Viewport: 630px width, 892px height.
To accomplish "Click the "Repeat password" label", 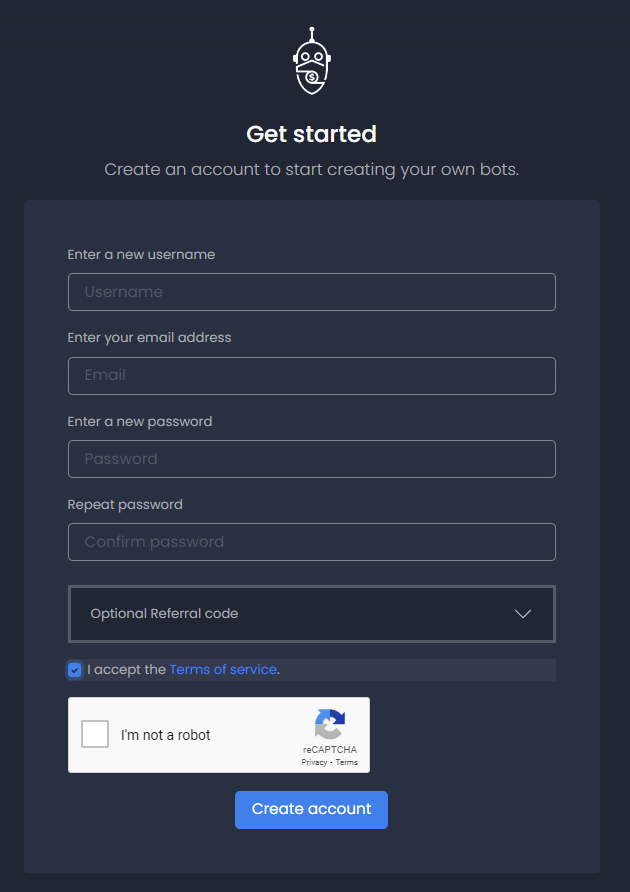I will tap(125, 505).
